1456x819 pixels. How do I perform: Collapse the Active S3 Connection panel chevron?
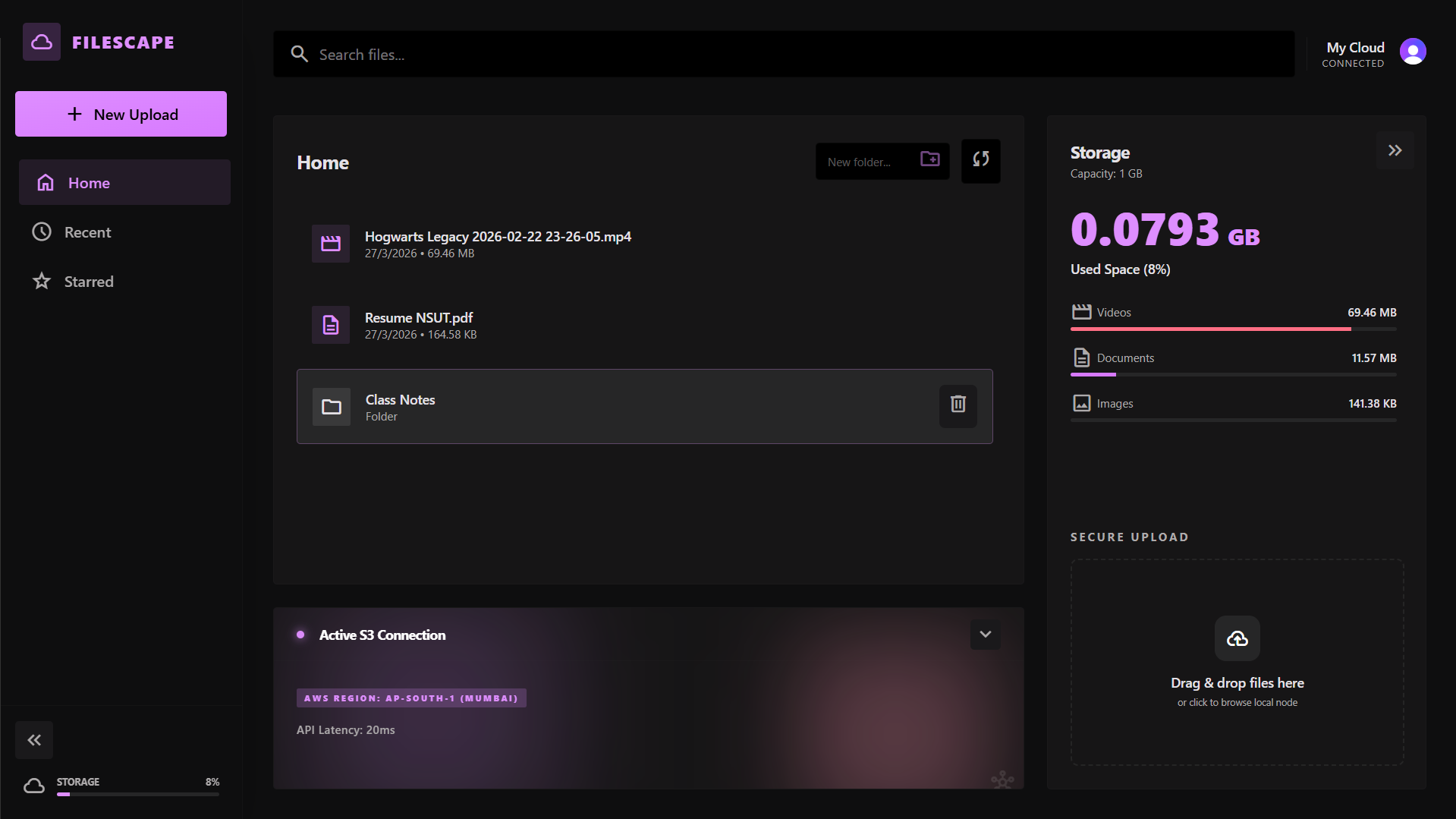pos(985,634)
